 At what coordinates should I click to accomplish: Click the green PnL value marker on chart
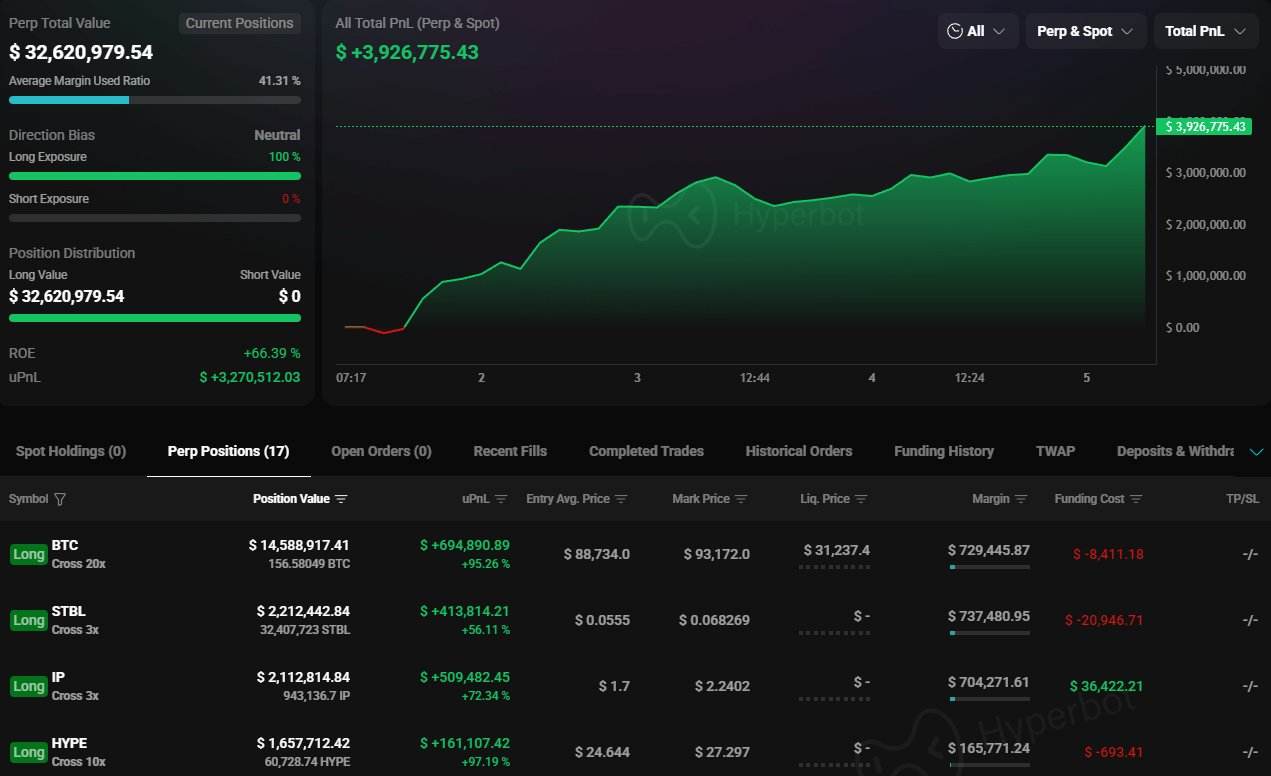click(1203, 126)
